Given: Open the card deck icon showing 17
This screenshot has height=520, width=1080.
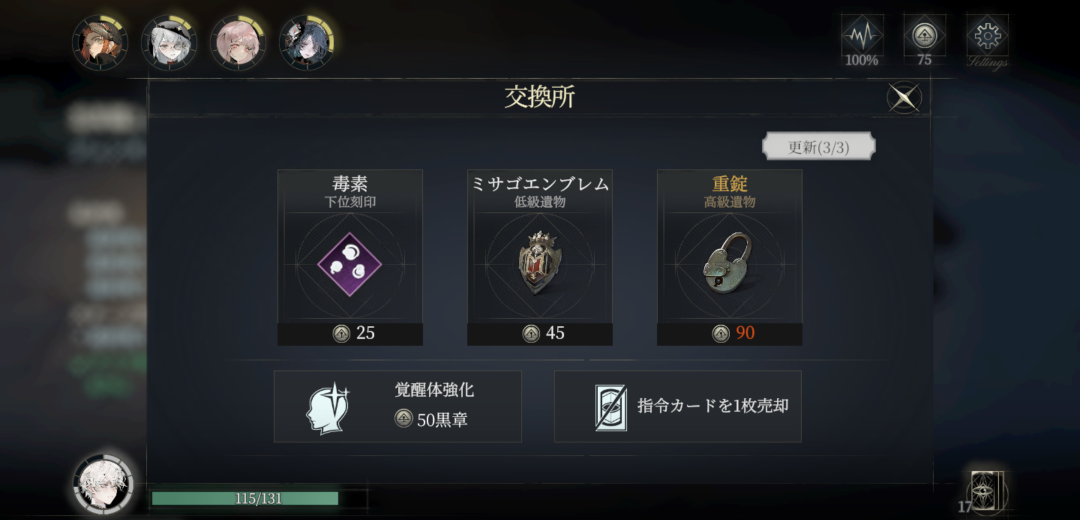Looking at the screenshot, I should 985,492.
